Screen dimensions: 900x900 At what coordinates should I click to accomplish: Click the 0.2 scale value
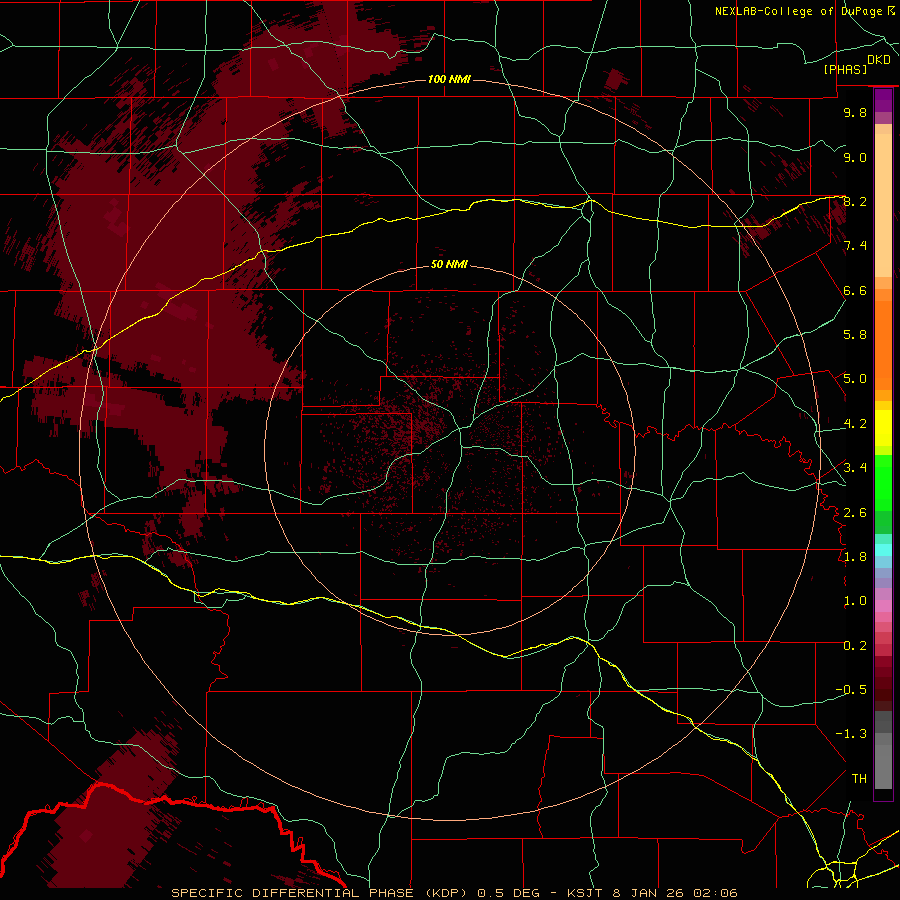pos(855,646)
